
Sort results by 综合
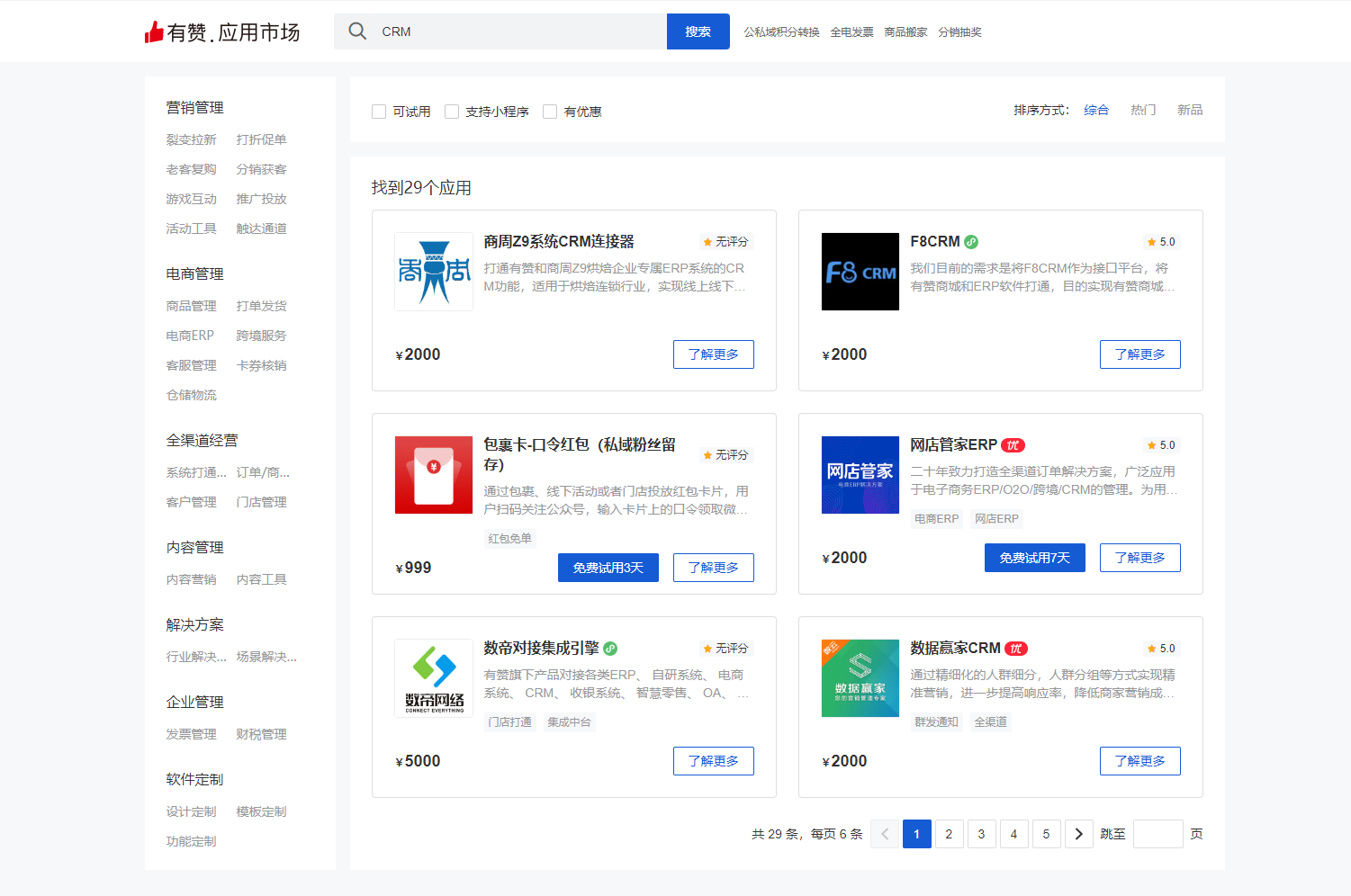coord(1096,110)
